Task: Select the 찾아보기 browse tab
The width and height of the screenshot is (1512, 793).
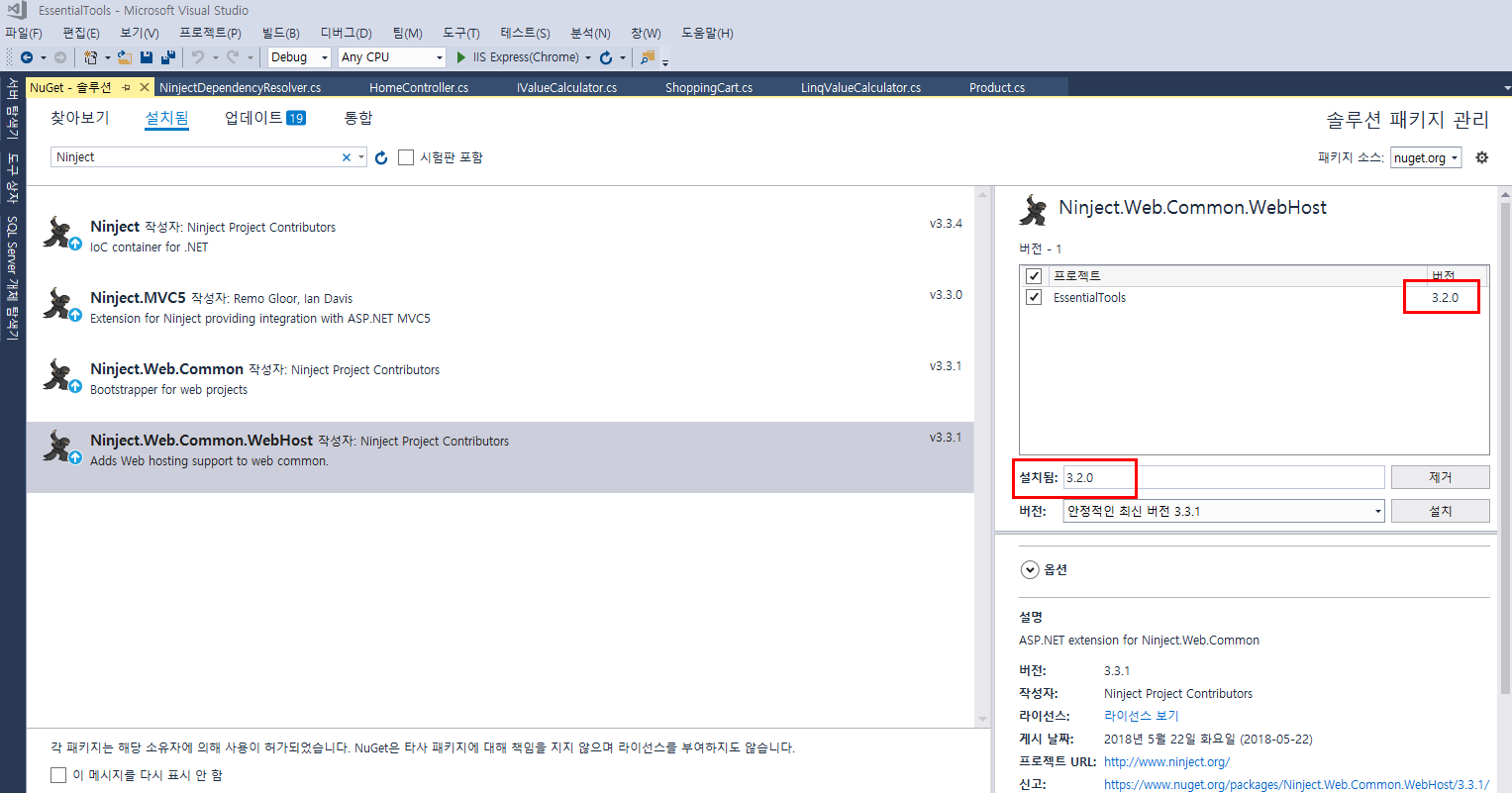Action: (x=80, y=118)
